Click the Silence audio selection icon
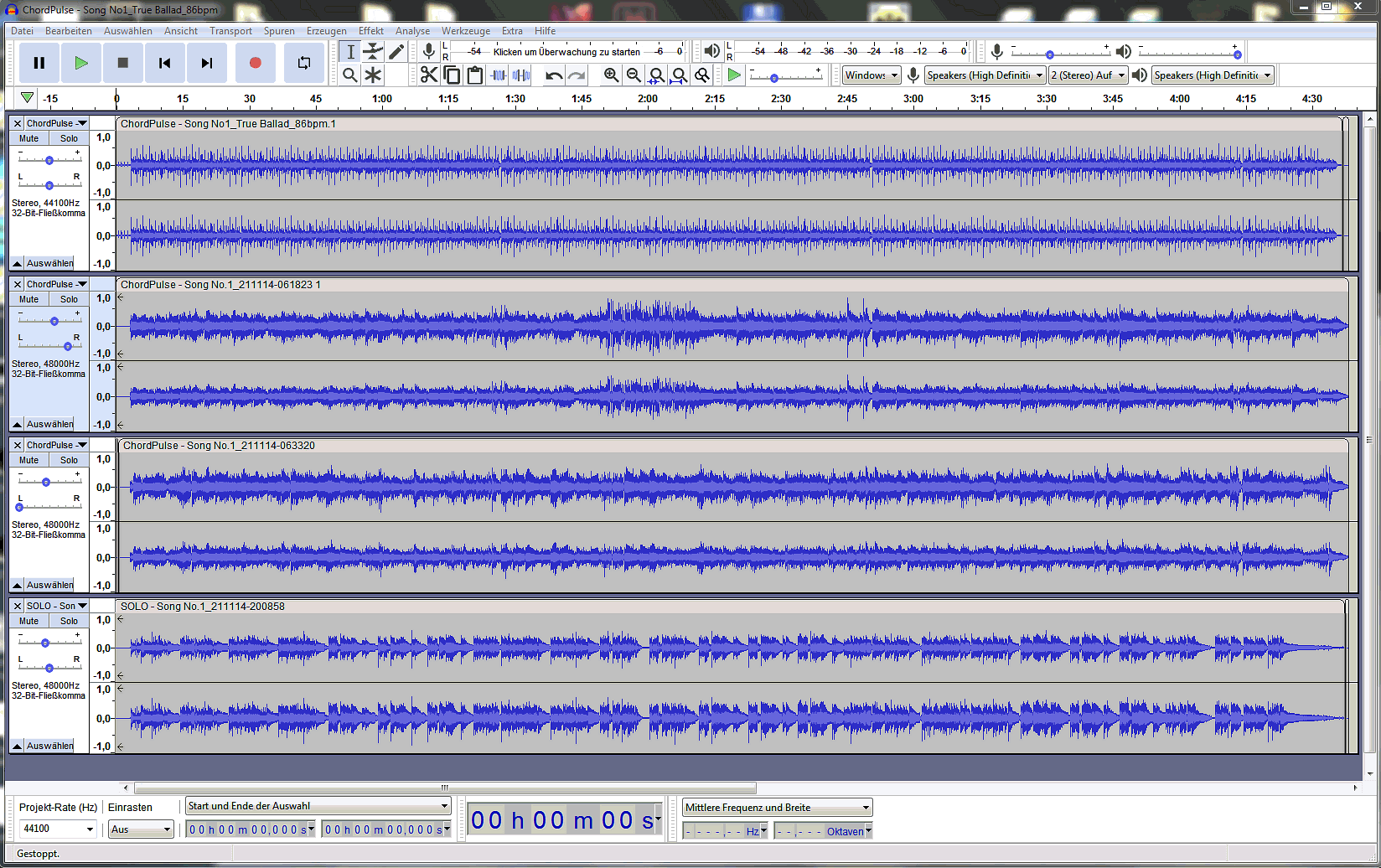The height and width of the screenshot is (868, 1381). coord(521,75)
